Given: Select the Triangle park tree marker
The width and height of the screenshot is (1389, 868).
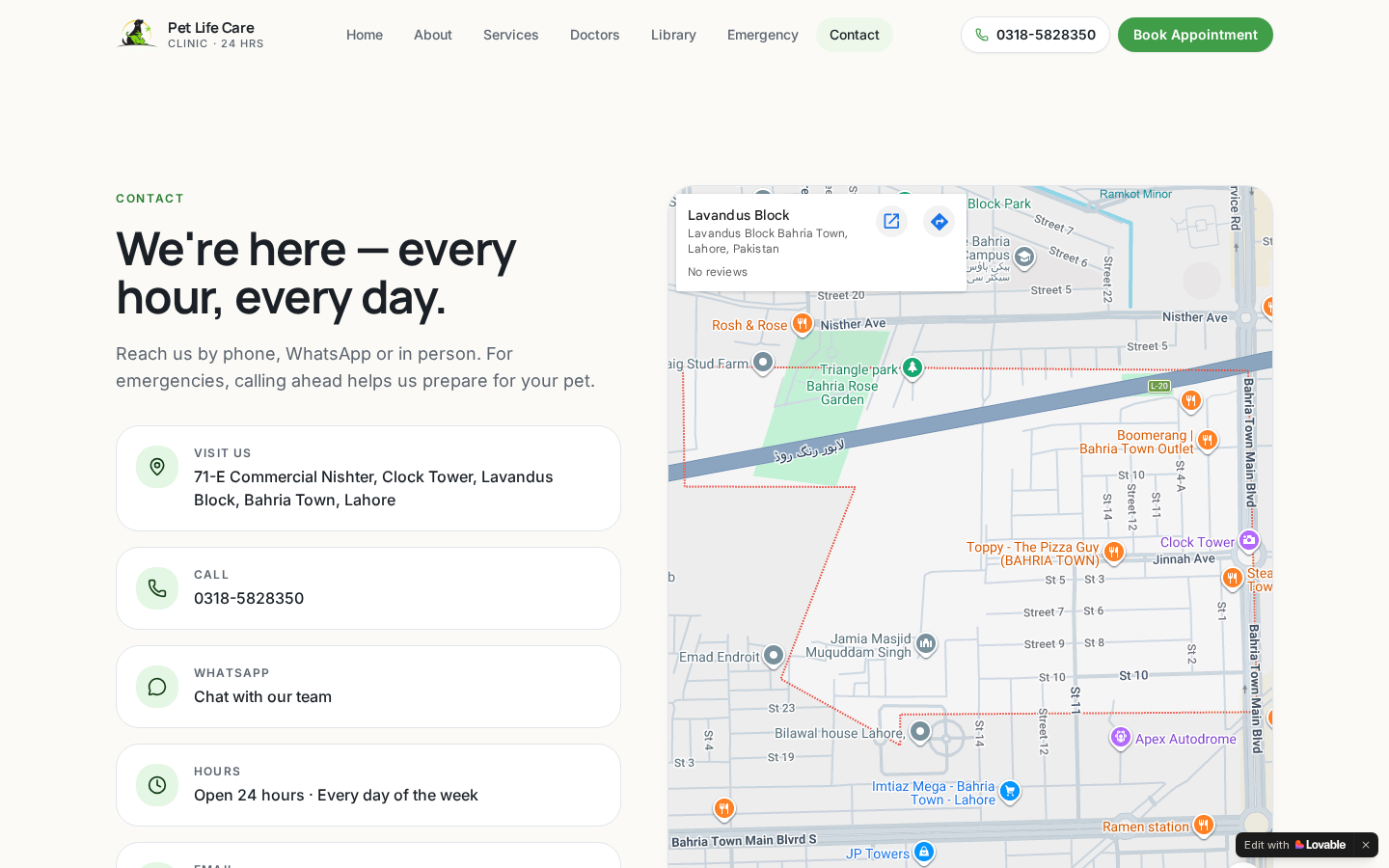Looking at the screenshot, I should pyautogui.click(x=912, y=367).
